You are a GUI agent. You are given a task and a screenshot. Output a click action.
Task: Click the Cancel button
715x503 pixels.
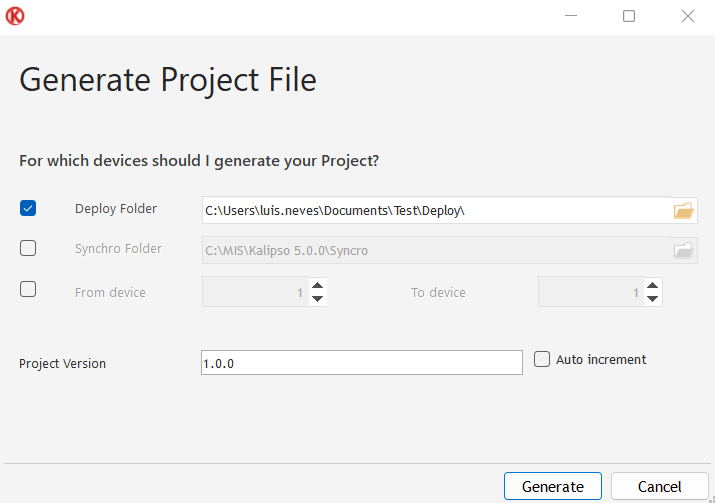click(x=659, y=487)
